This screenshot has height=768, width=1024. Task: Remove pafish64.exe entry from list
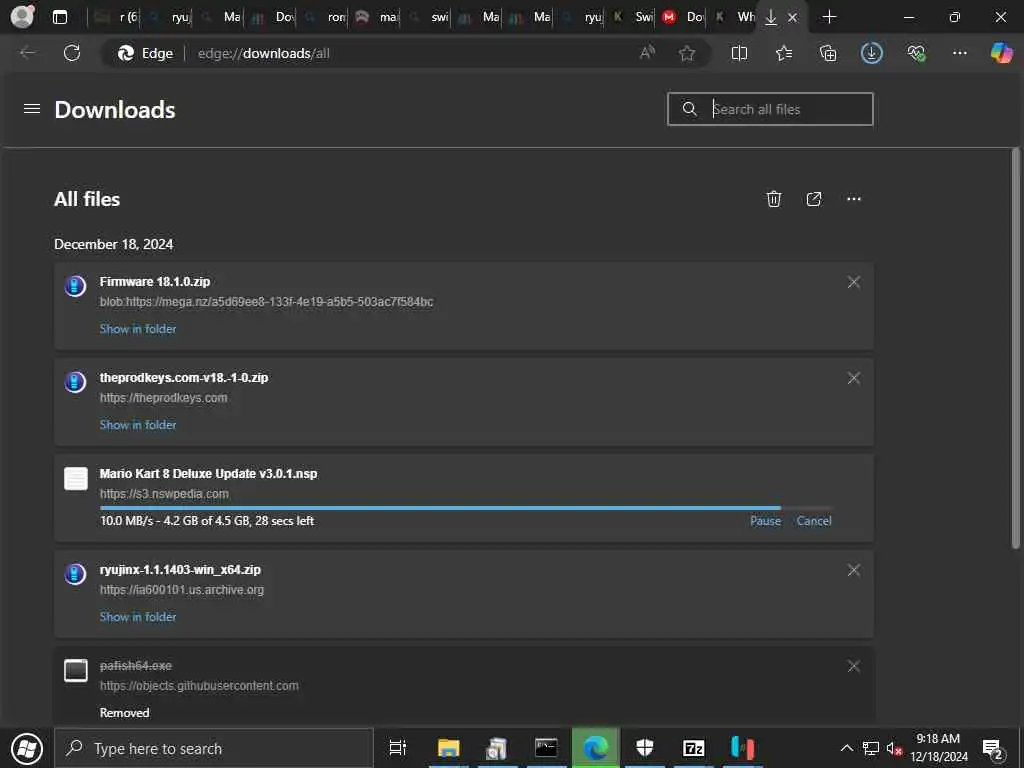(853, 666)
